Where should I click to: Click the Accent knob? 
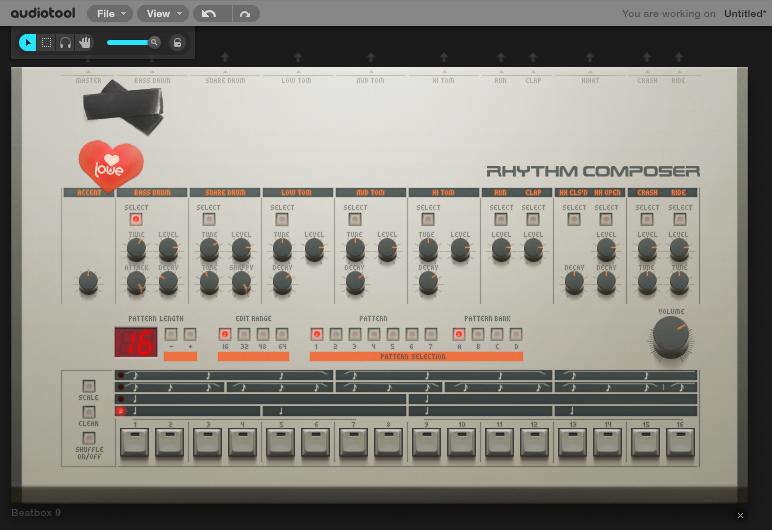point(88,283)
